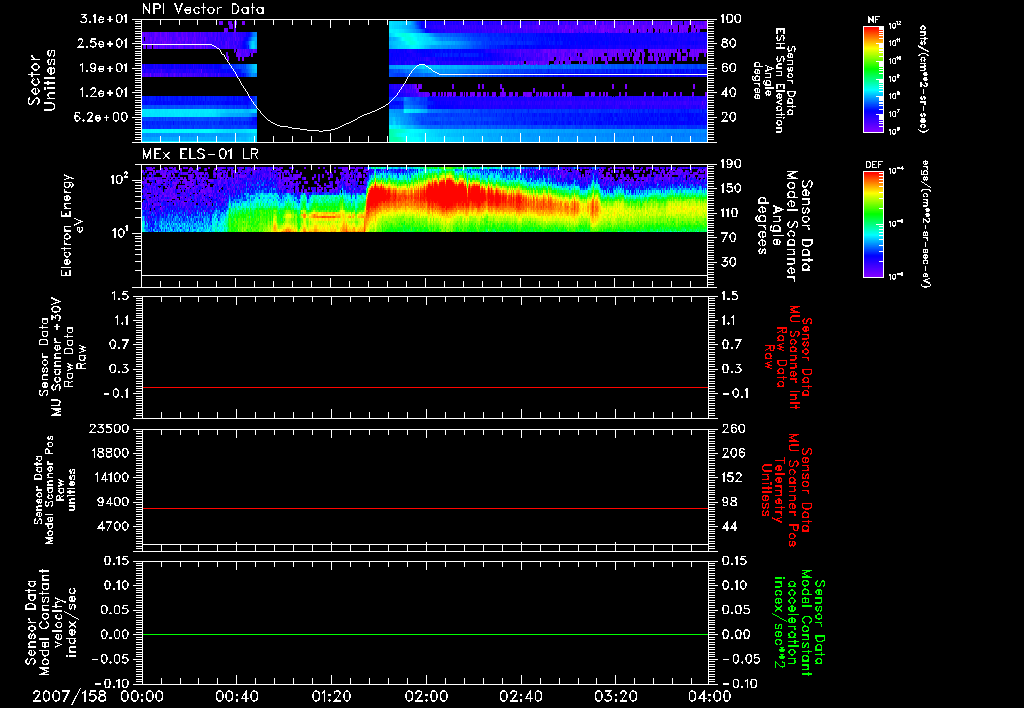Click the "NPI Vector Data" panel title
Viewport: 1024px width, 708px height.
pos(203,9)
